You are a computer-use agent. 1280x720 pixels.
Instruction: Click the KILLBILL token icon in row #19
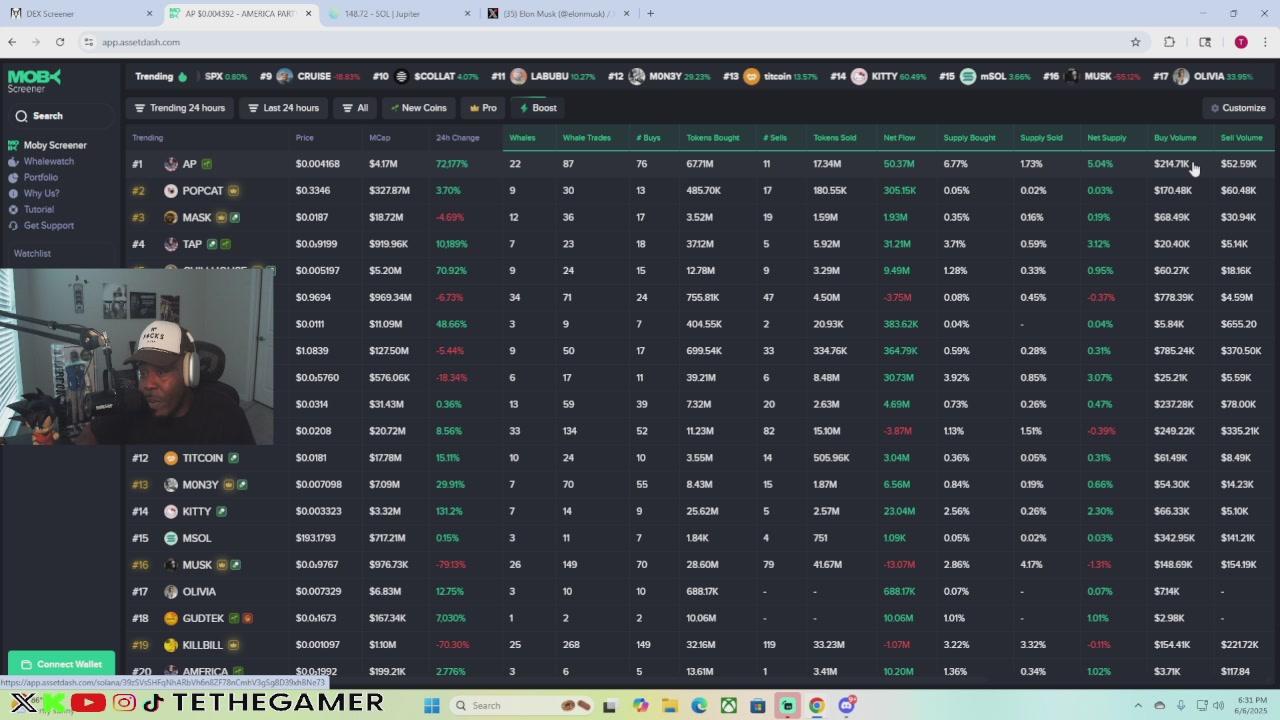[171, 645]
